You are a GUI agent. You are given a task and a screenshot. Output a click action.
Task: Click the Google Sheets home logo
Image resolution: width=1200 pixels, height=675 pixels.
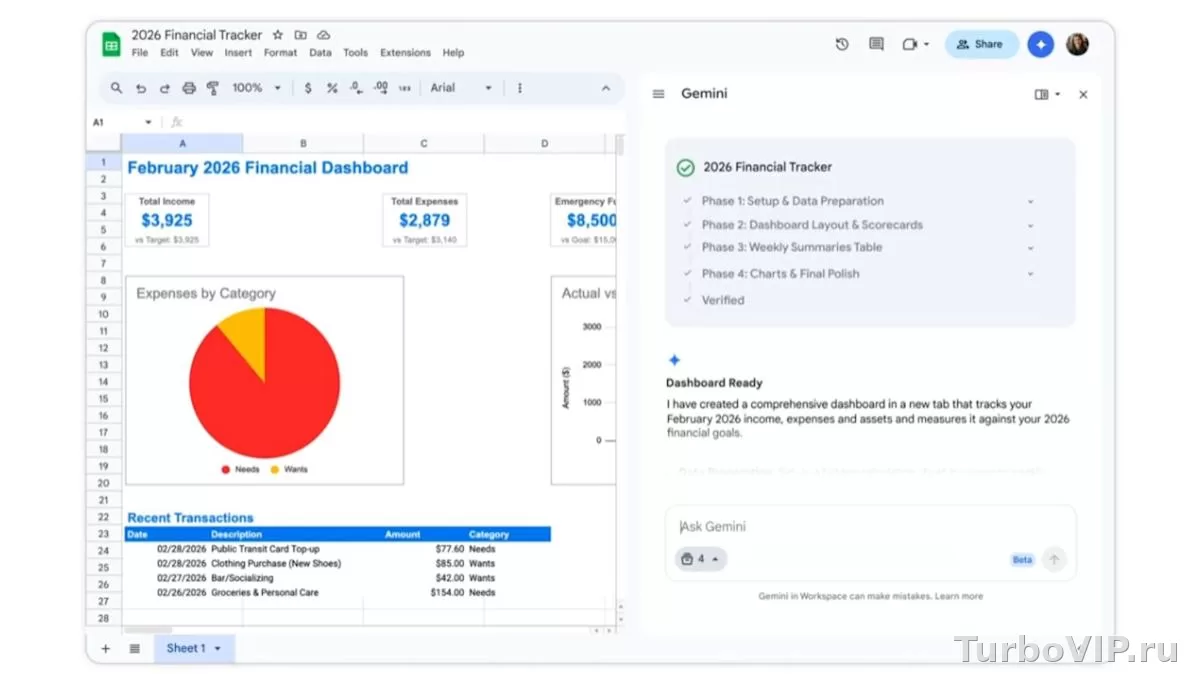point(111,44)
